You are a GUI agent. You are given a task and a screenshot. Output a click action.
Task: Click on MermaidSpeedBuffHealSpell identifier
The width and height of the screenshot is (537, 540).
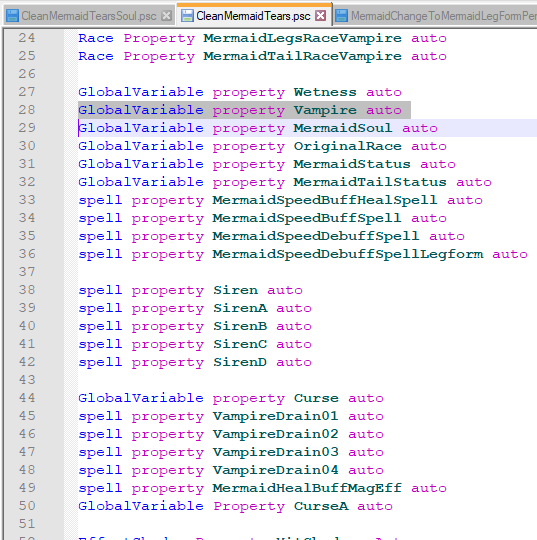tap(325, 200)
